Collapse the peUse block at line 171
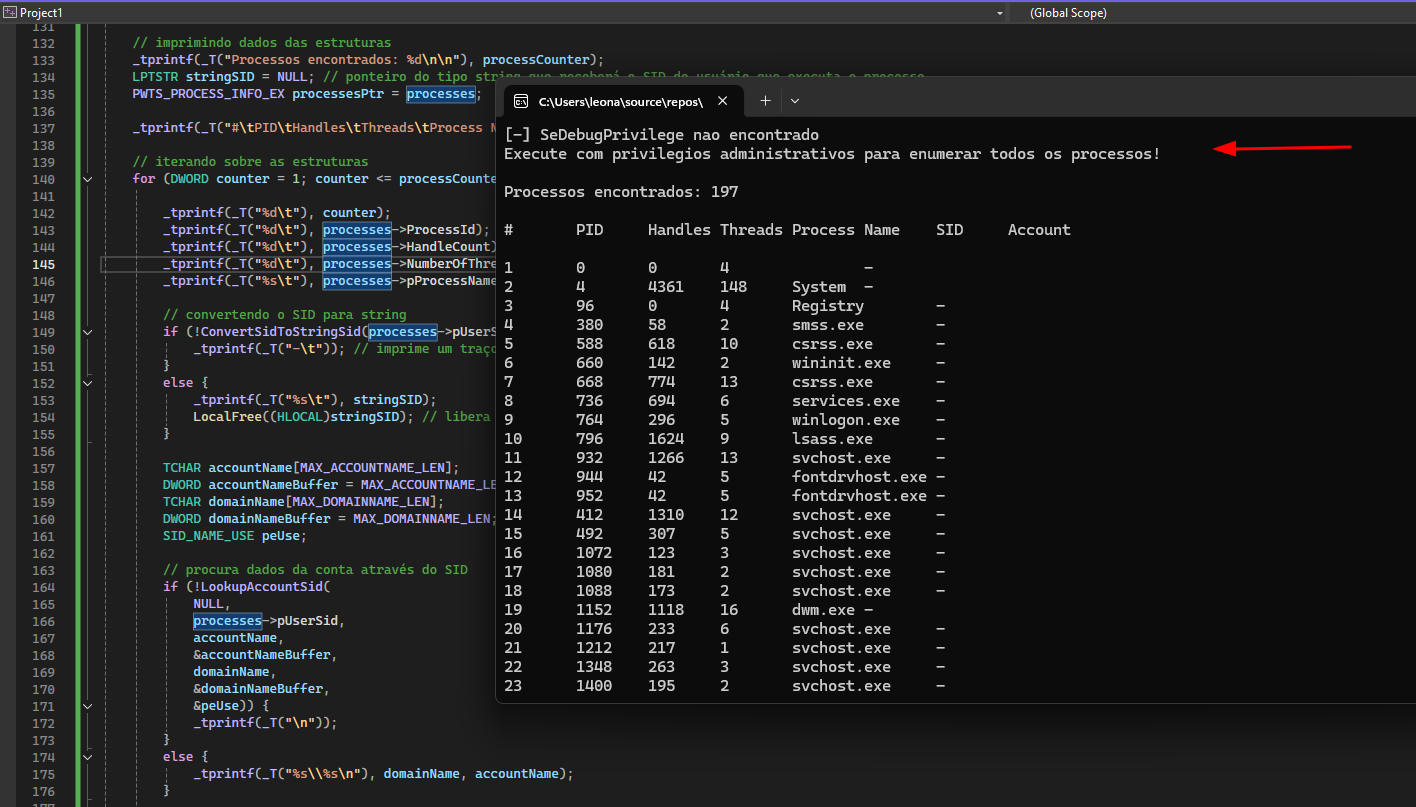This screenshot has width=1416, height=807. point(88,706)
